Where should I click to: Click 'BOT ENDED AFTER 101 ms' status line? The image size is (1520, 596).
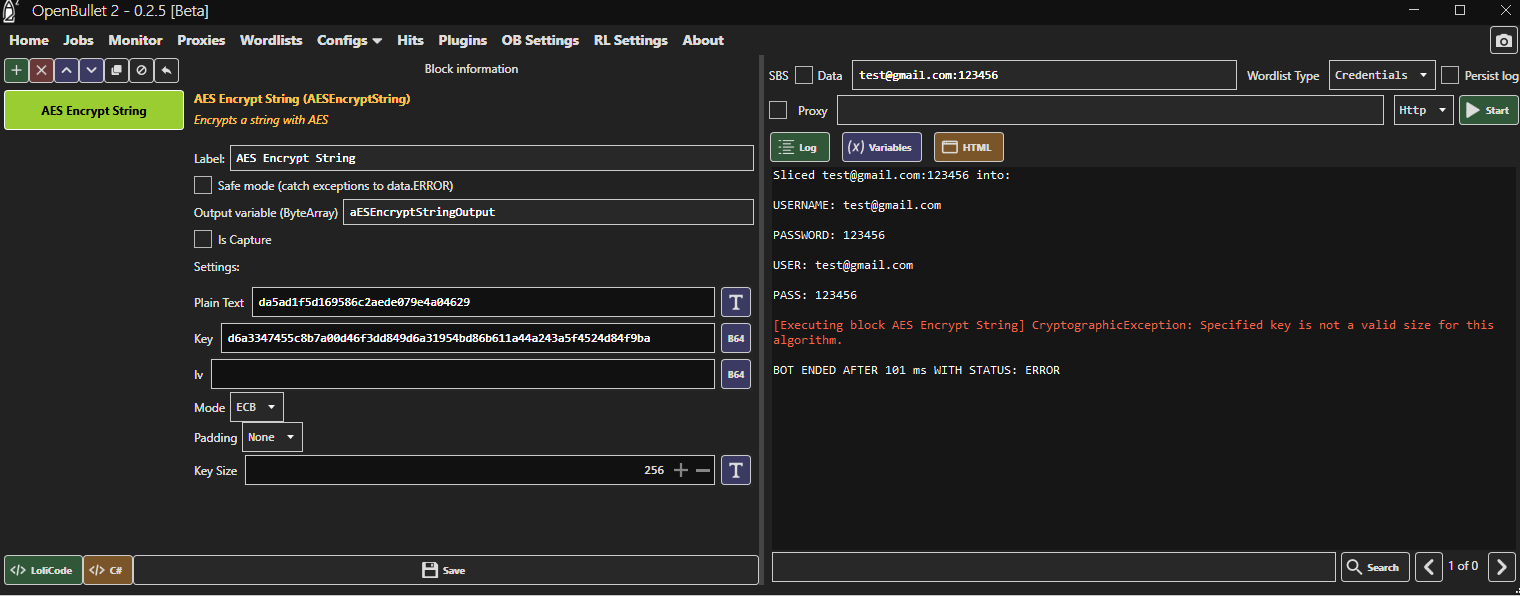coord(916,370)
